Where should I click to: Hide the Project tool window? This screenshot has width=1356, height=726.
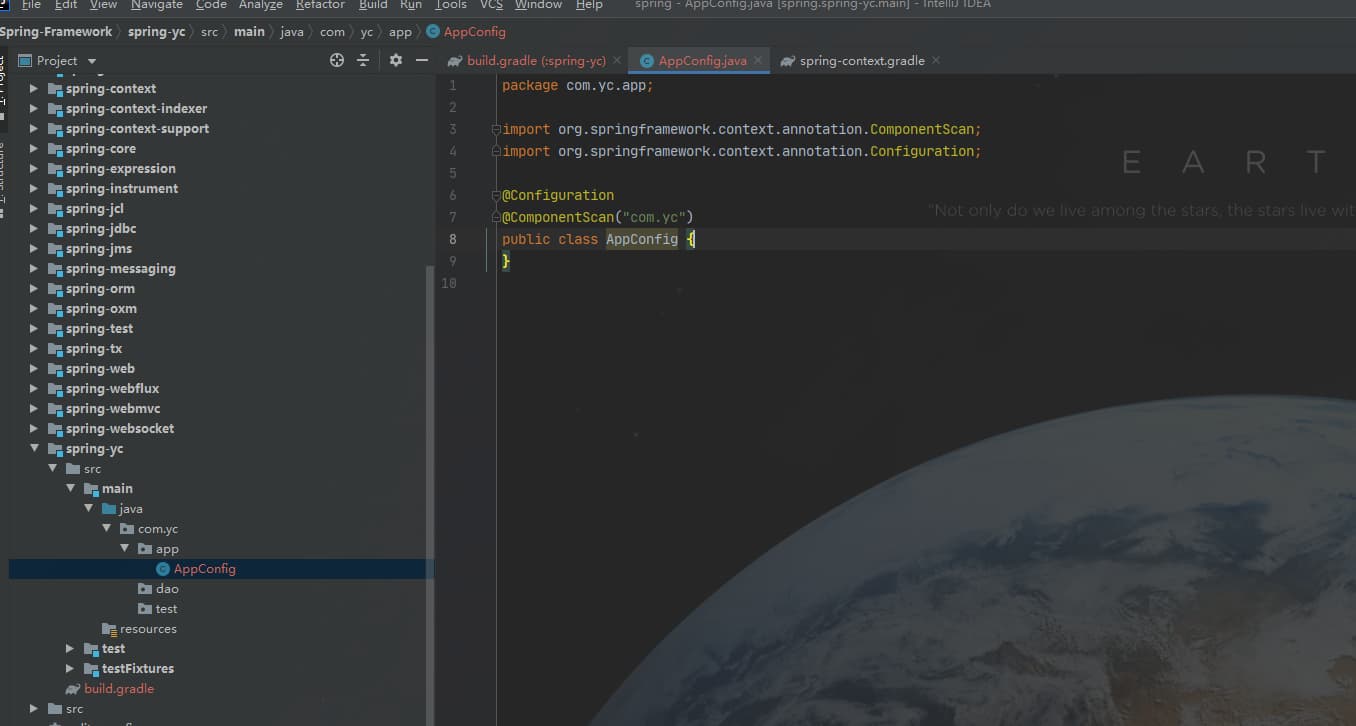click(422, 60)
